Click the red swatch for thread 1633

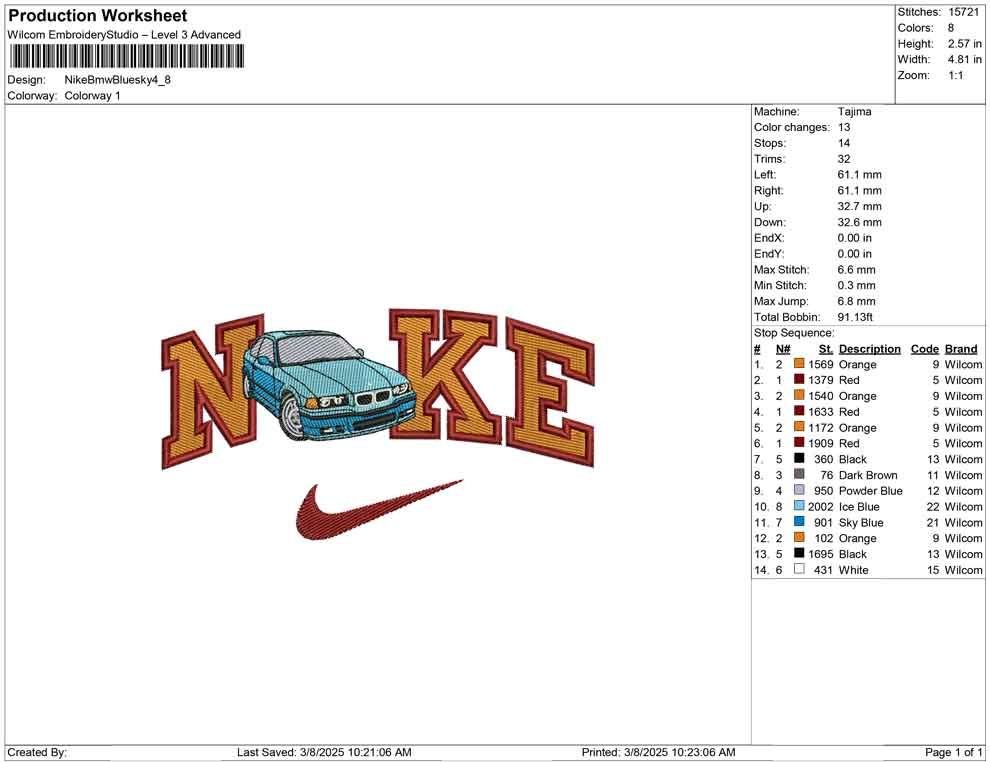[x=799, y=411]
